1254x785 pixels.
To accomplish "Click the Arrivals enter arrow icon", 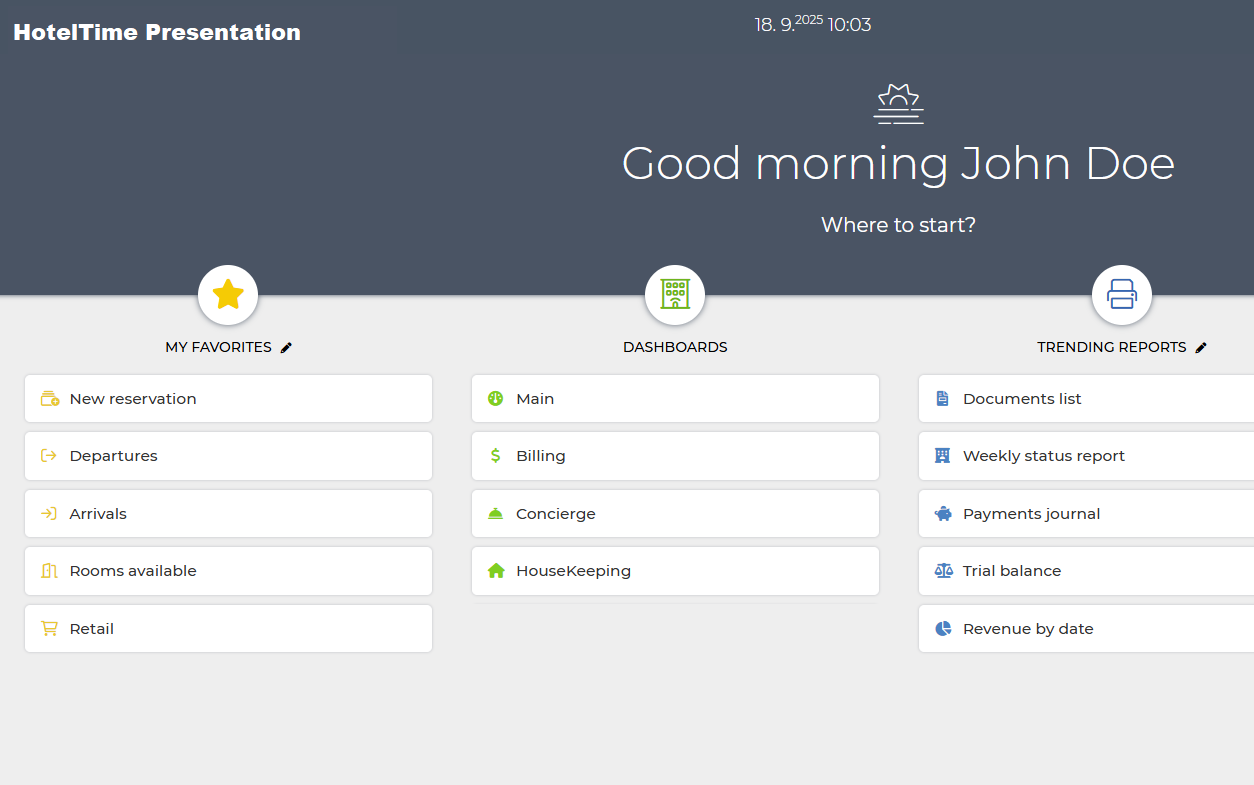I will 49,514.
